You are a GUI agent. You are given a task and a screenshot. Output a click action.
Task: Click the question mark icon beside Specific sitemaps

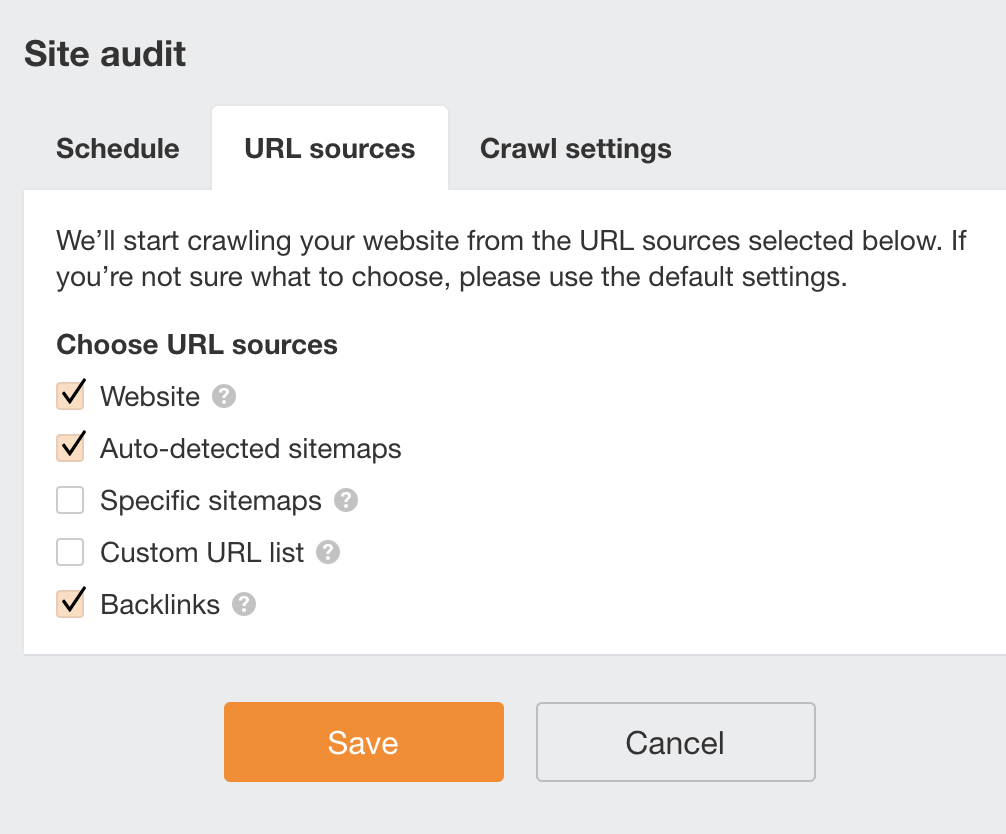(346, 500)
